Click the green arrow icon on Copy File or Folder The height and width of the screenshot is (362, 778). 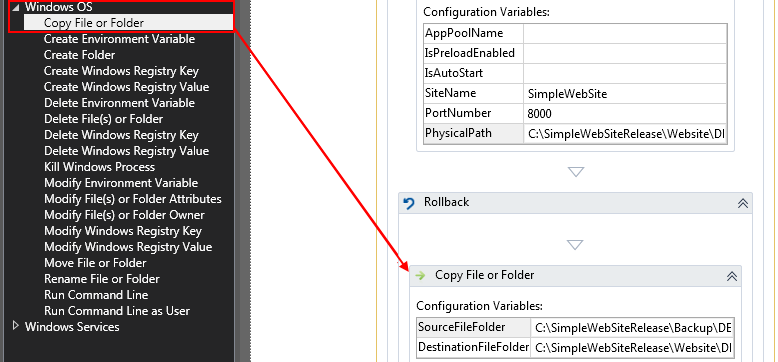pyautogui.click(x=421, y=276)
